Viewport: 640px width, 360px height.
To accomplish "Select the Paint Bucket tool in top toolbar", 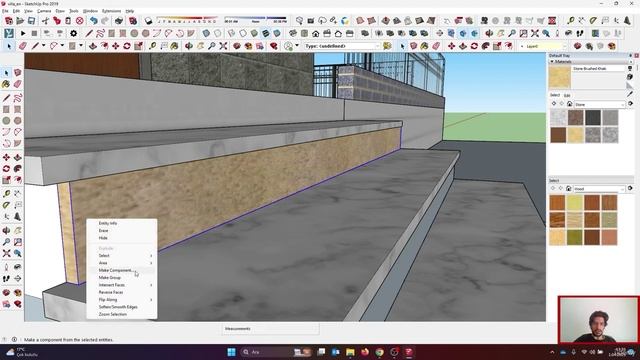I will click(175, 46).
